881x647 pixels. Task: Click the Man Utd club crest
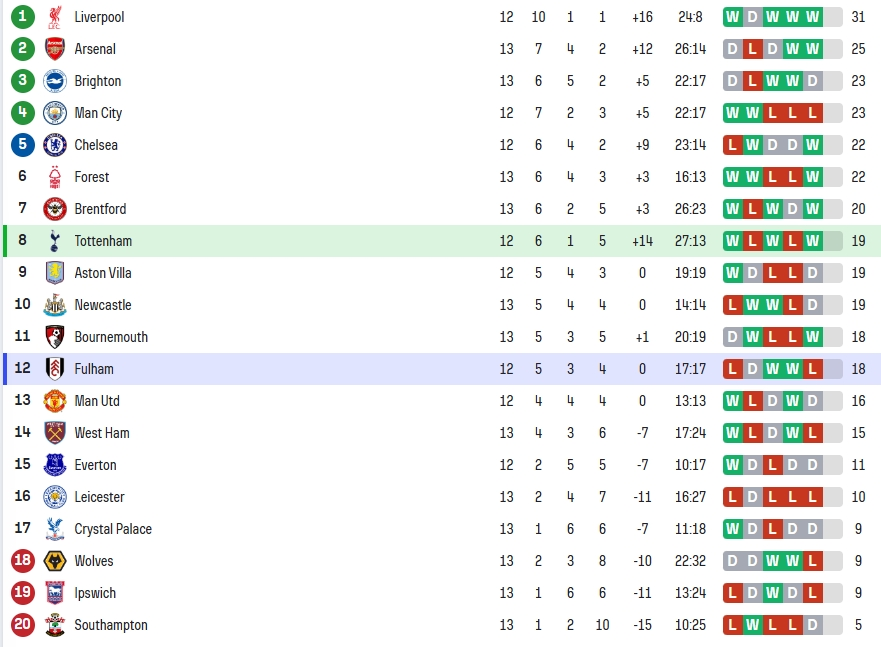pyautogui.click(x=55, y=401)
